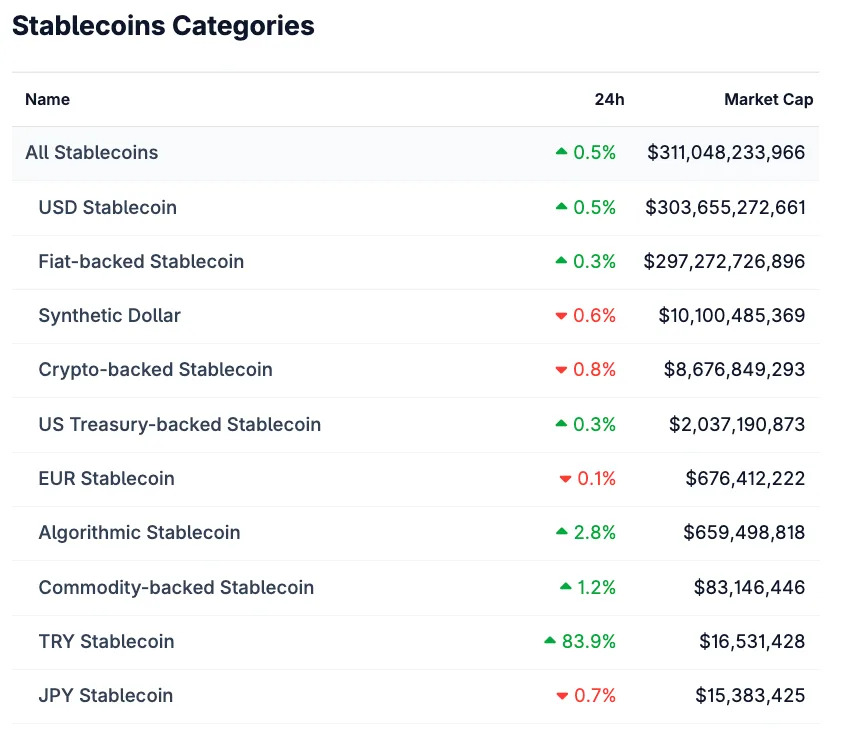Open the USD Stablecoin category

point(107,208)
